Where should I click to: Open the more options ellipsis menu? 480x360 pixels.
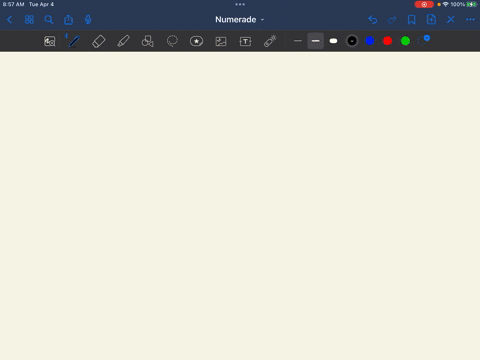click(470, 20)
